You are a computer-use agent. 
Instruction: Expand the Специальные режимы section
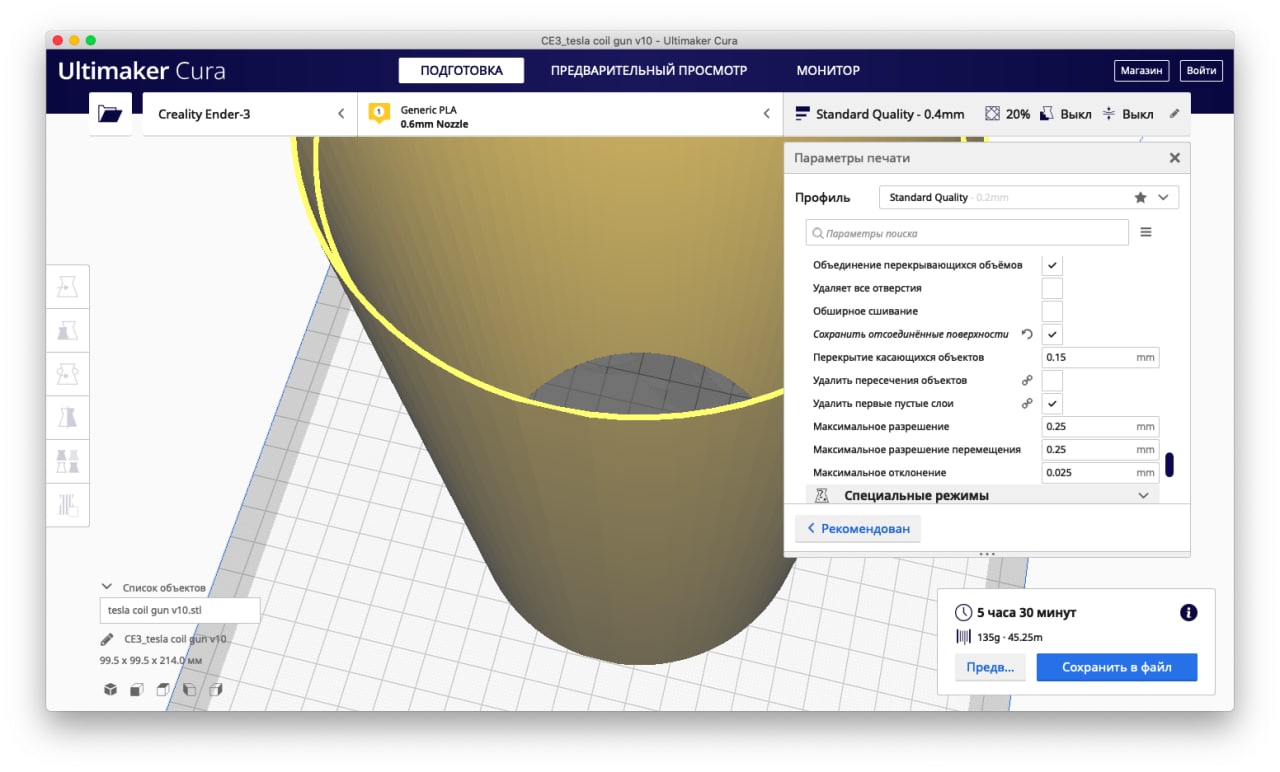[x=982, y=495]
